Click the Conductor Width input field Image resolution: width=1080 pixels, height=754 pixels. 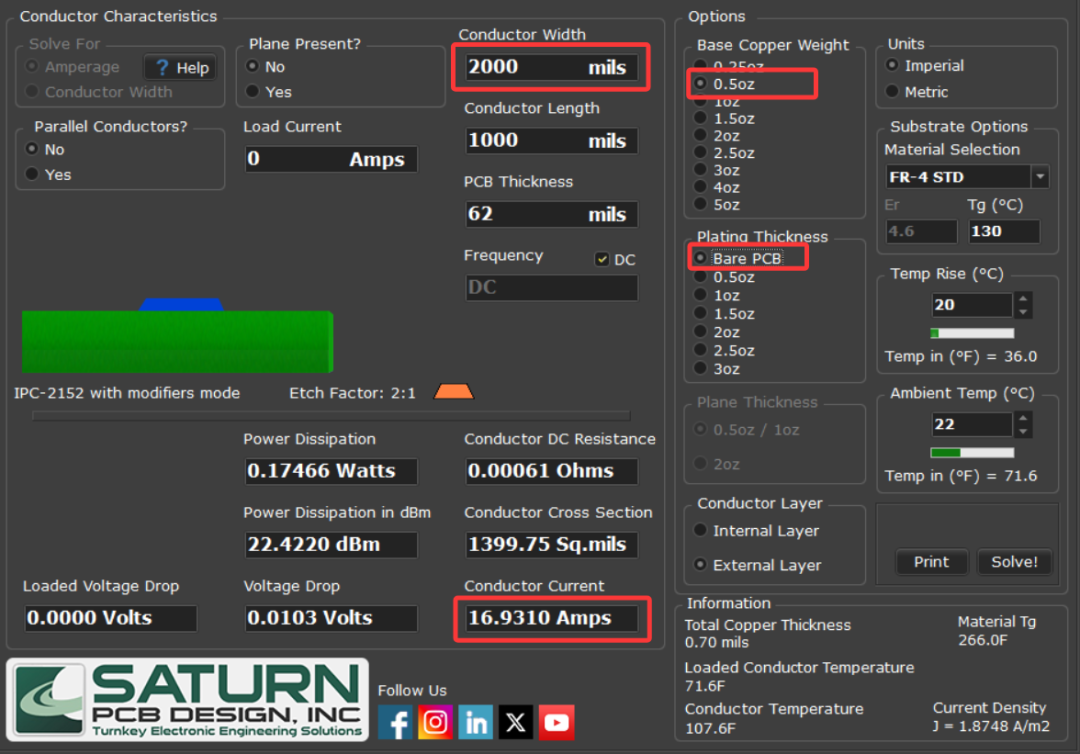(x=550, y=67)
